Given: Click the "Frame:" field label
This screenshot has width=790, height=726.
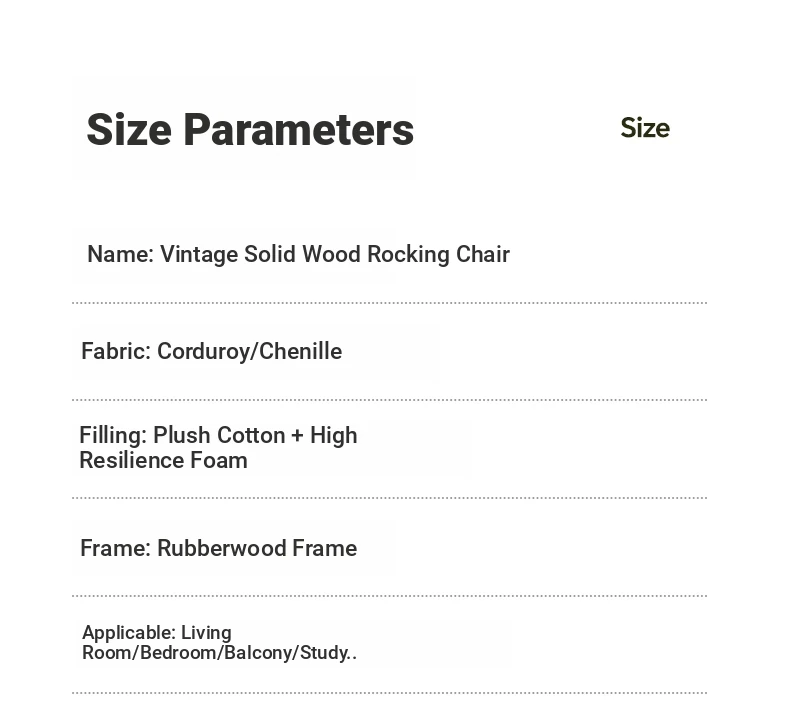Looking at the screenshot, I should [x=115, y=549].
